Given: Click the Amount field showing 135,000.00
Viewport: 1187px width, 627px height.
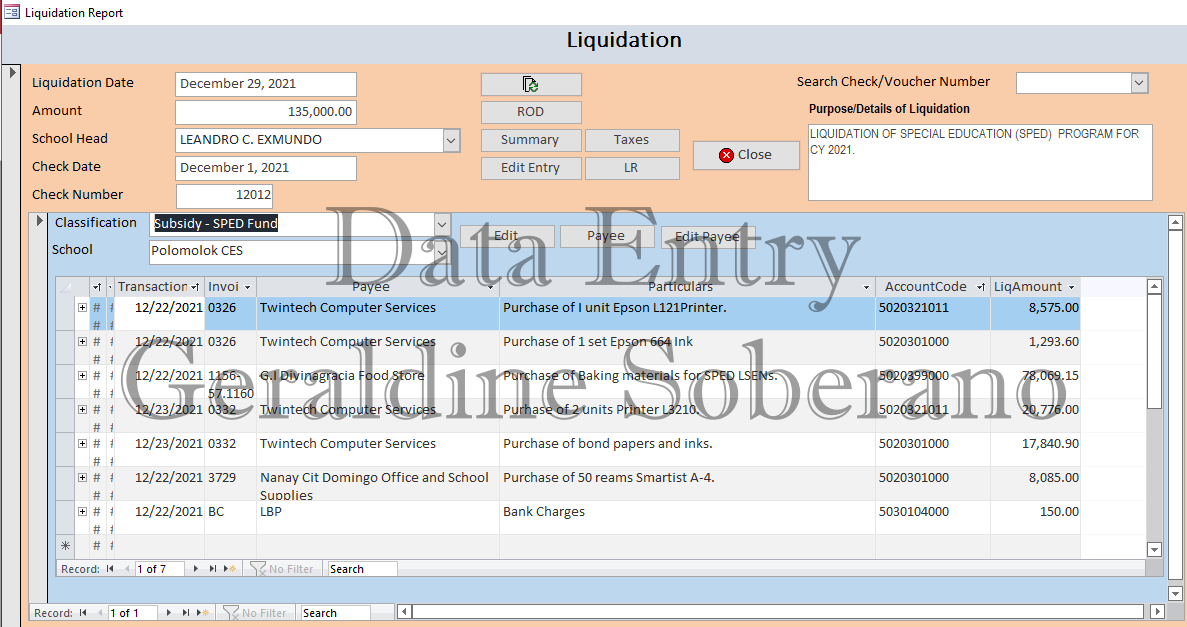Looking at the screenshot, I should pyautogui.click(x=266, y=112).
